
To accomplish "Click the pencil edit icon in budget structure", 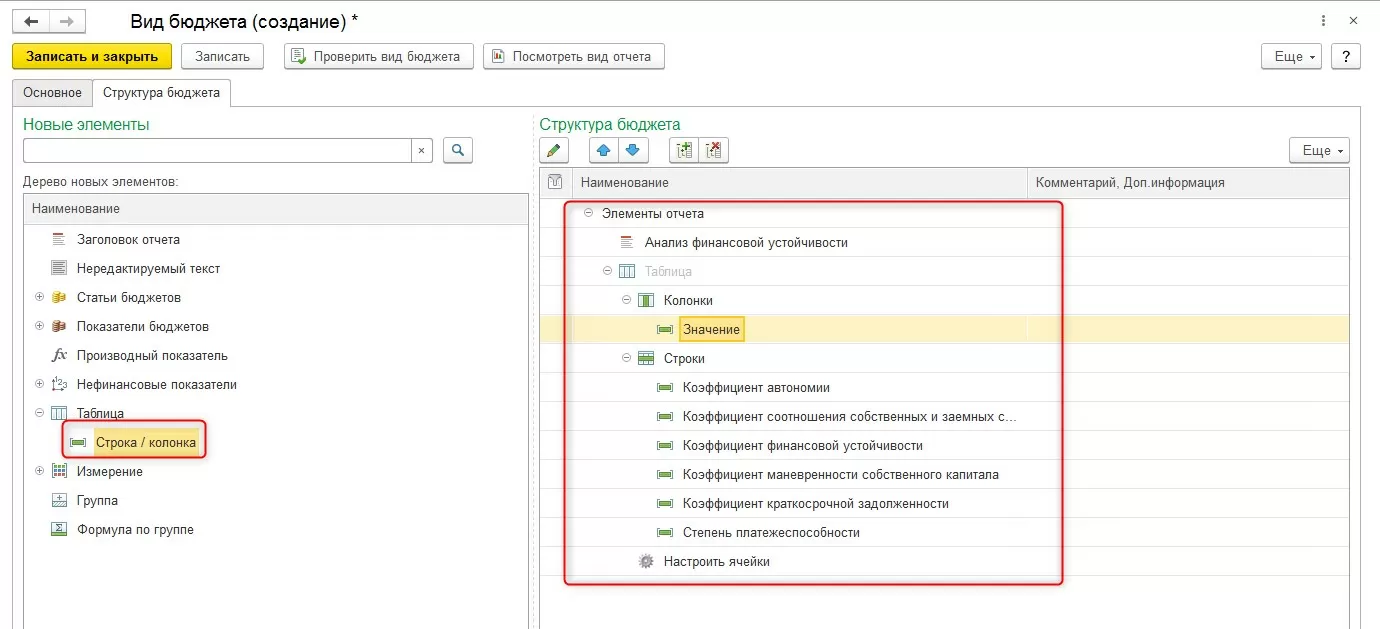I will click(x=554, y=150).
